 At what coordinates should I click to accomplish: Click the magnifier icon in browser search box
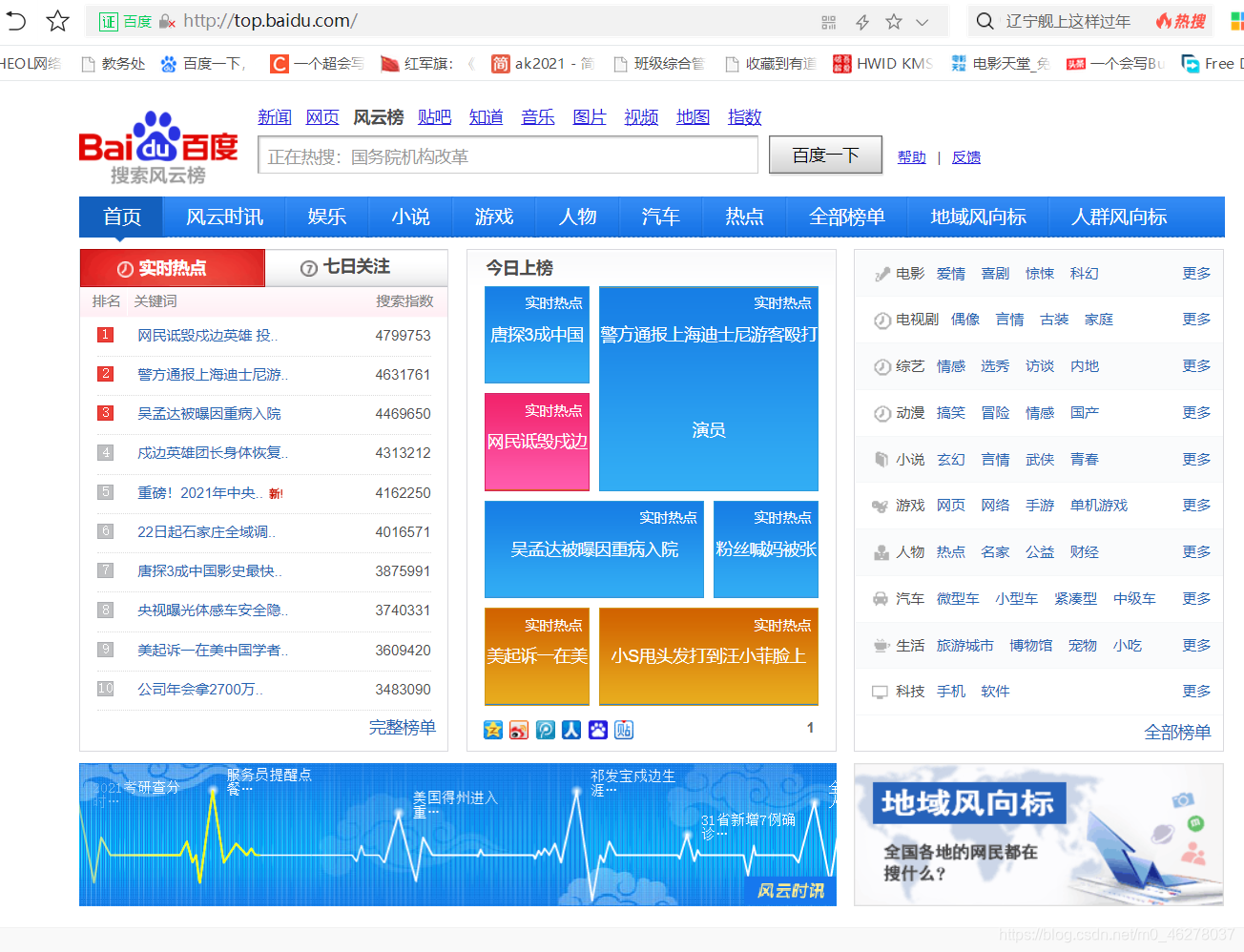985,21
